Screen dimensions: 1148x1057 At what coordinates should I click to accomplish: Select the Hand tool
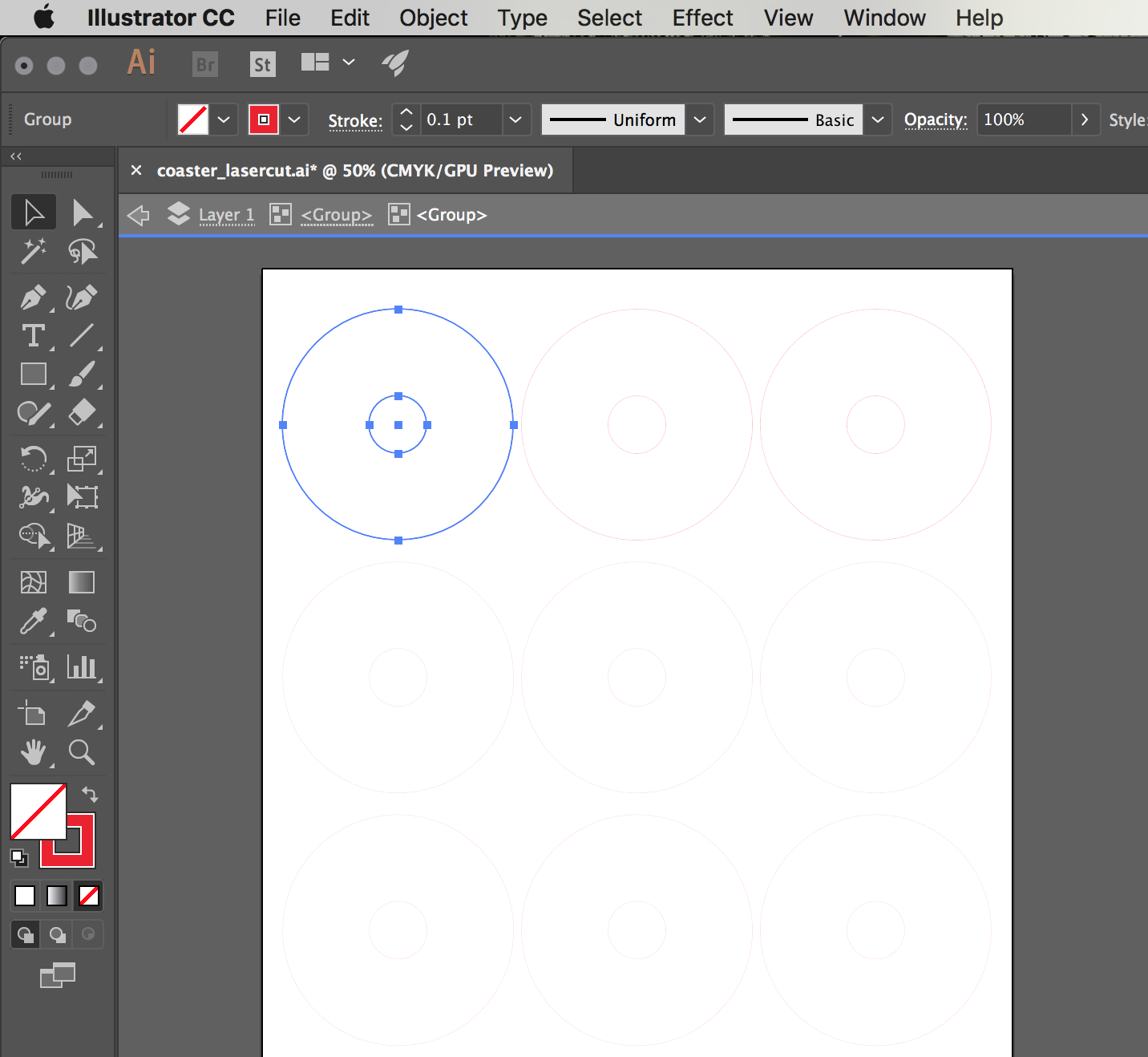(34, 752)
